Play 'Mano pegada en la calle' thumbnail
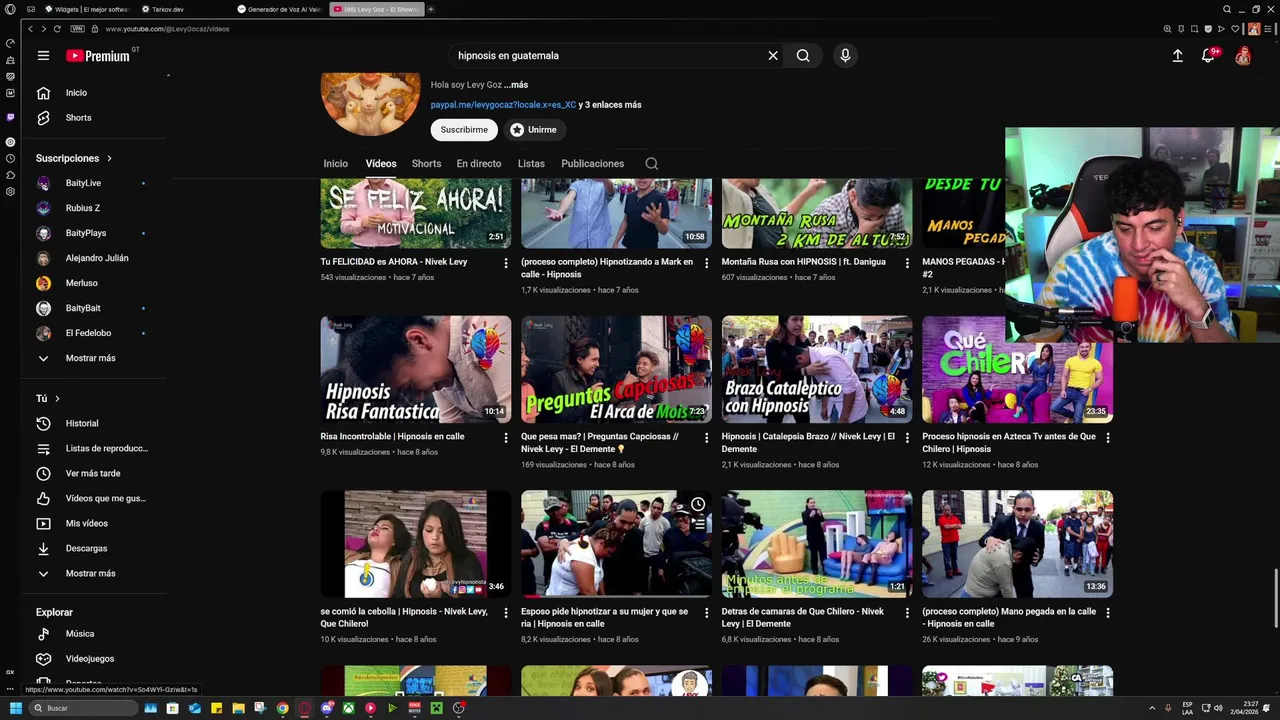1280x720 pixels. pos(1017,544)
